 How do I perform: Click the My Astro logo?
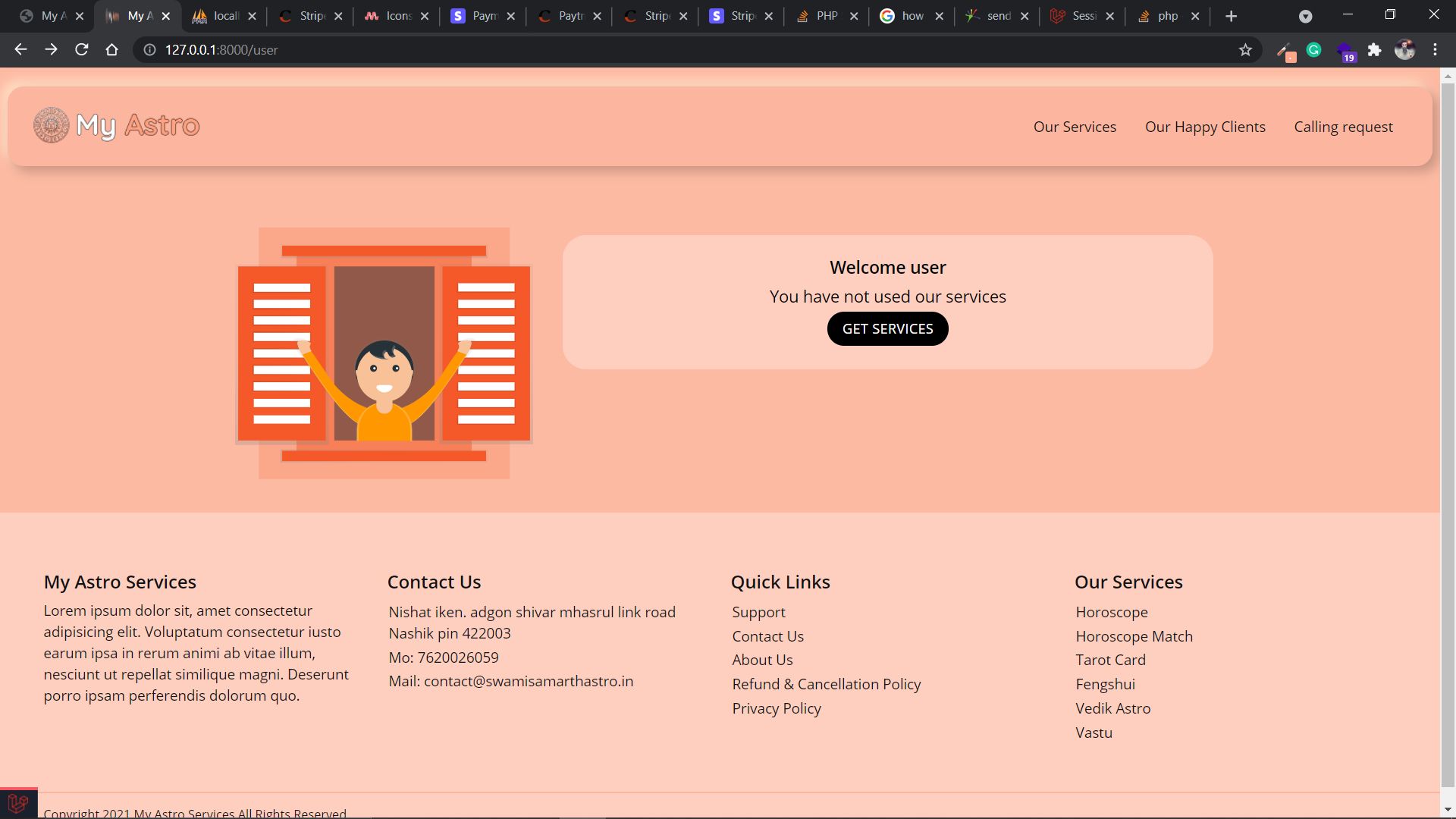pos(117,125)
